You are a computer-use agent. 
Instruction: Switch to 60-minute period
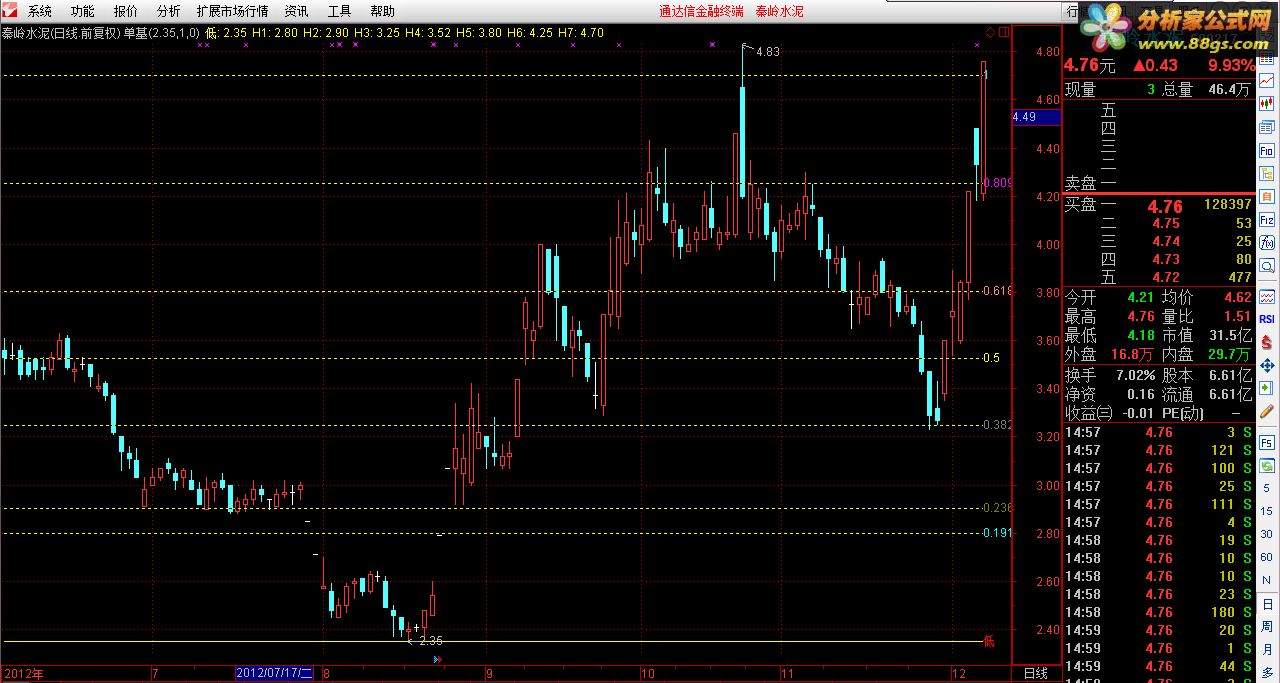click(1267, 556)
